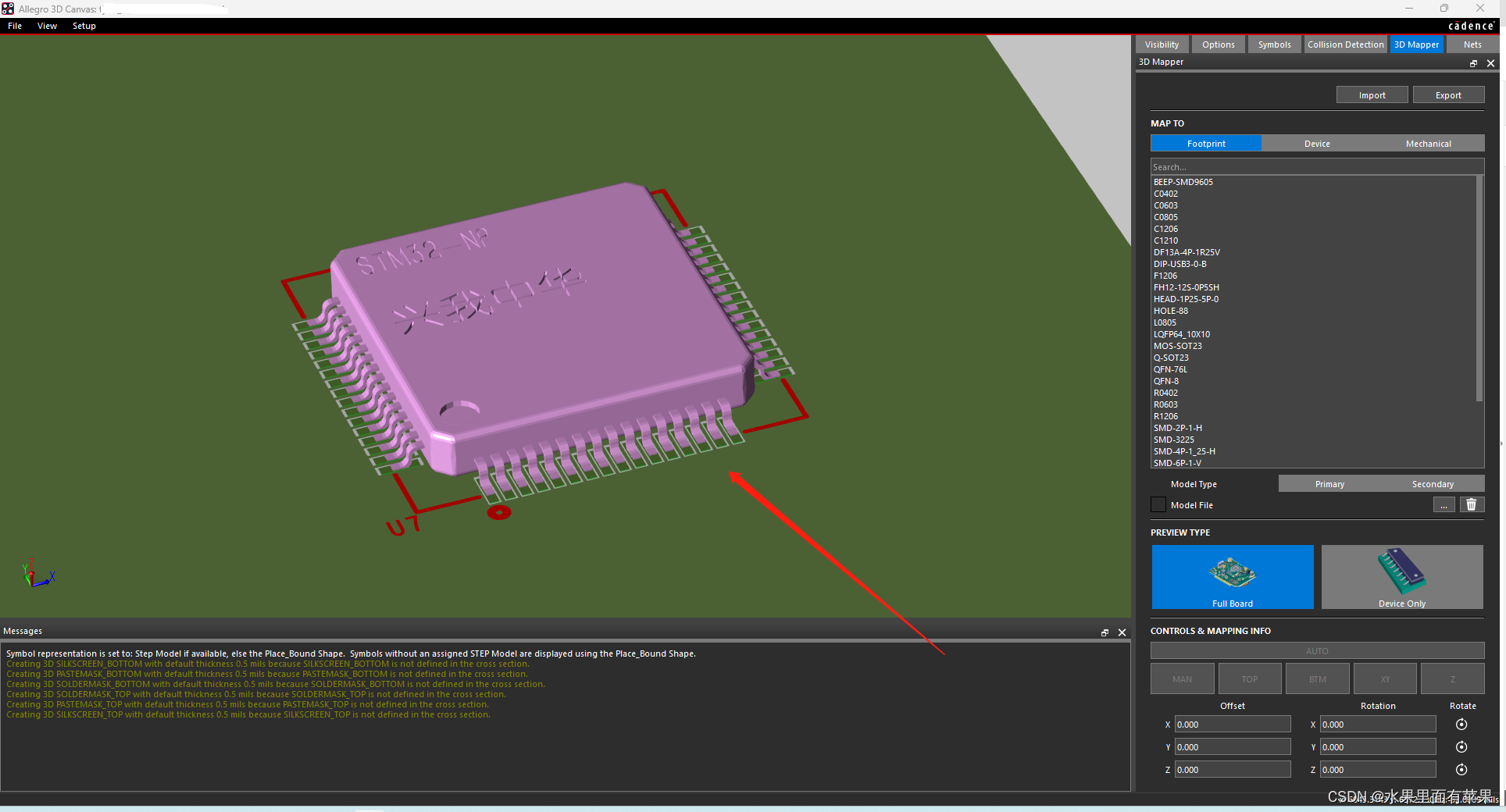Open the Setup menu

click(84, 26)
